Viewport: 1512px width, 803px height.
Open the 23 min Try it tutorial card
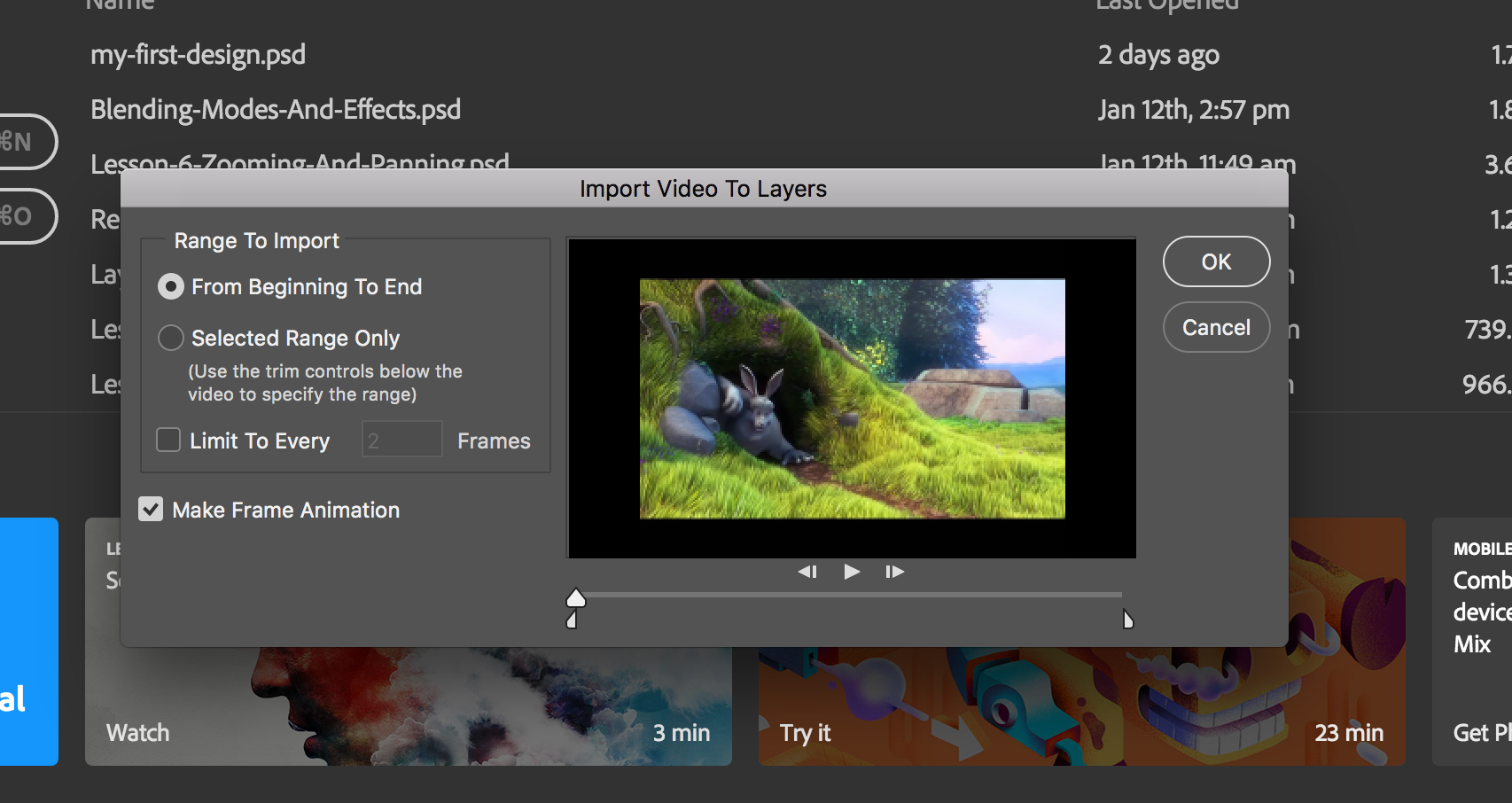coord(1082,706)
